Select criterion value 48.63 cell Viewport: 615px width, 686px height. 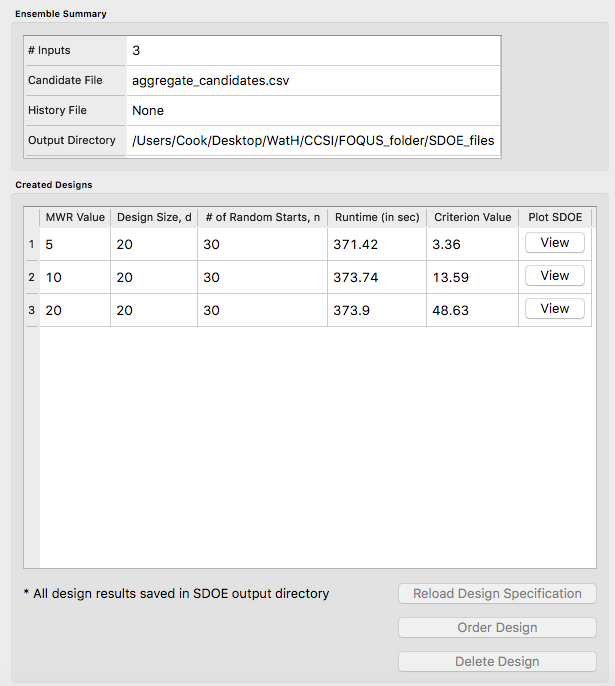tap(472, 310)
